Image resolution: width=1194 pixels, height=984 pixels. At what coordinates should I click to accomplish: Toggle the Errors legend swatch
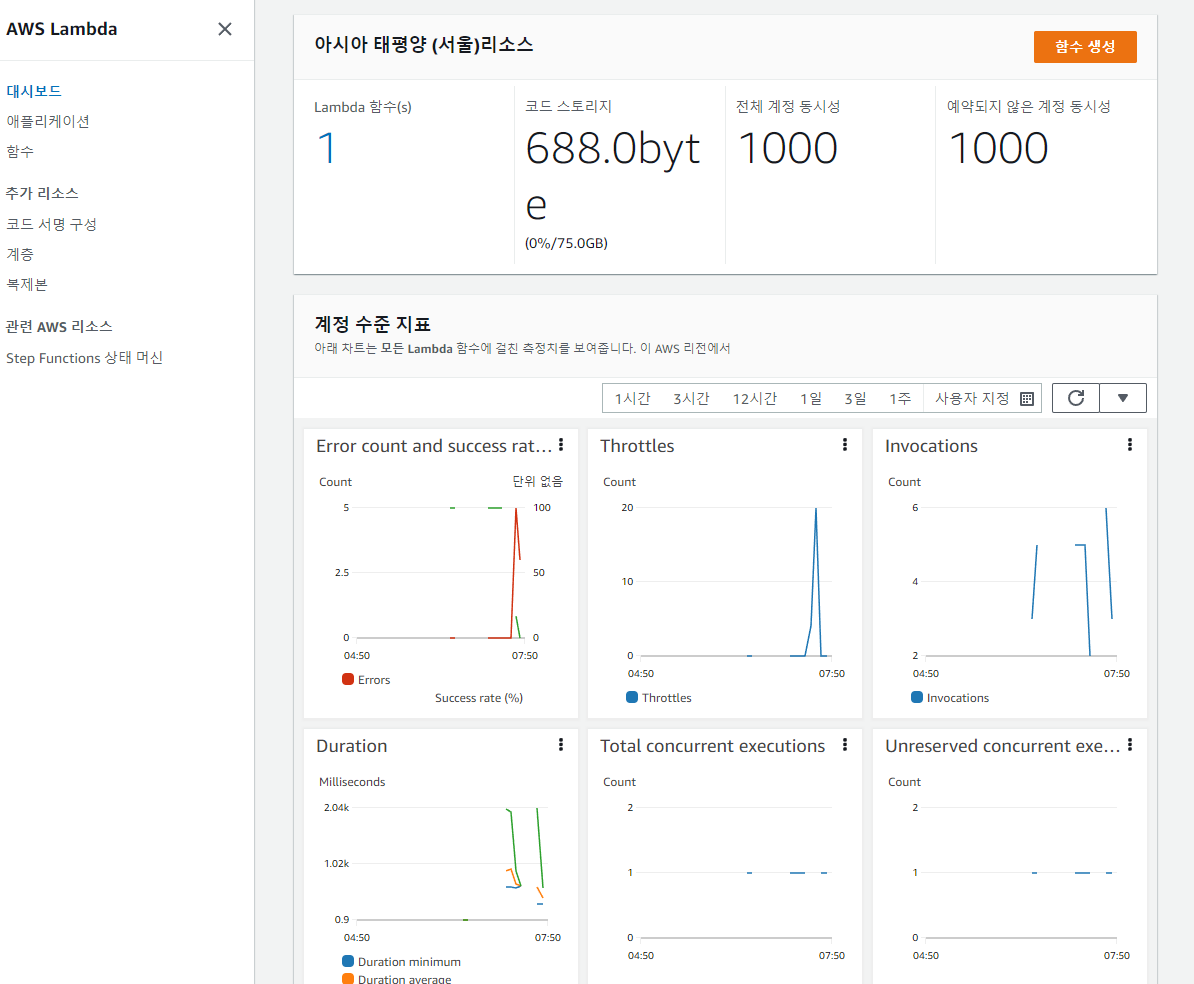pos(348,679)
